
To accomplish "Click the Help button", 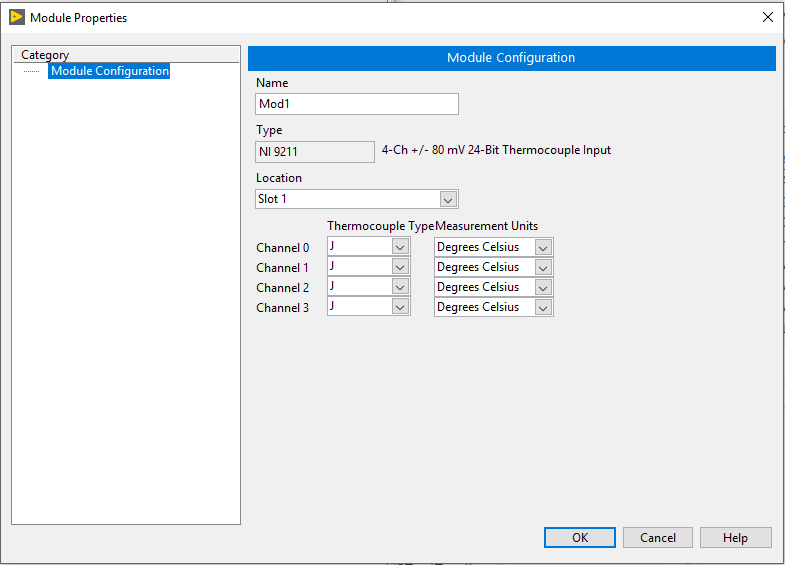I will click(x=735, y=537).
